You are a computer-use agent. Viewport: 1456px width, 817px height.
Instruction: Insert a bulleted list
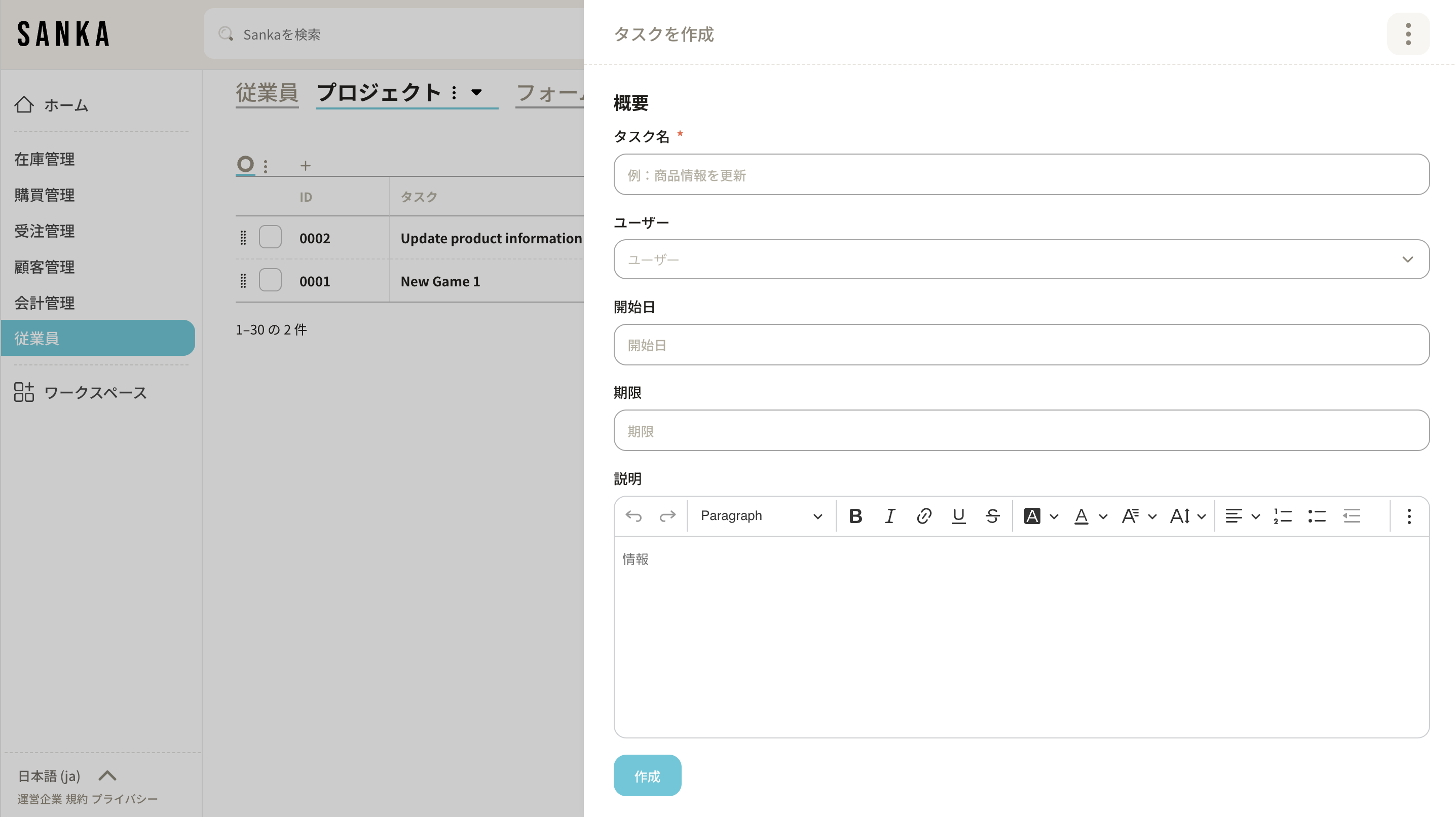1317,515
